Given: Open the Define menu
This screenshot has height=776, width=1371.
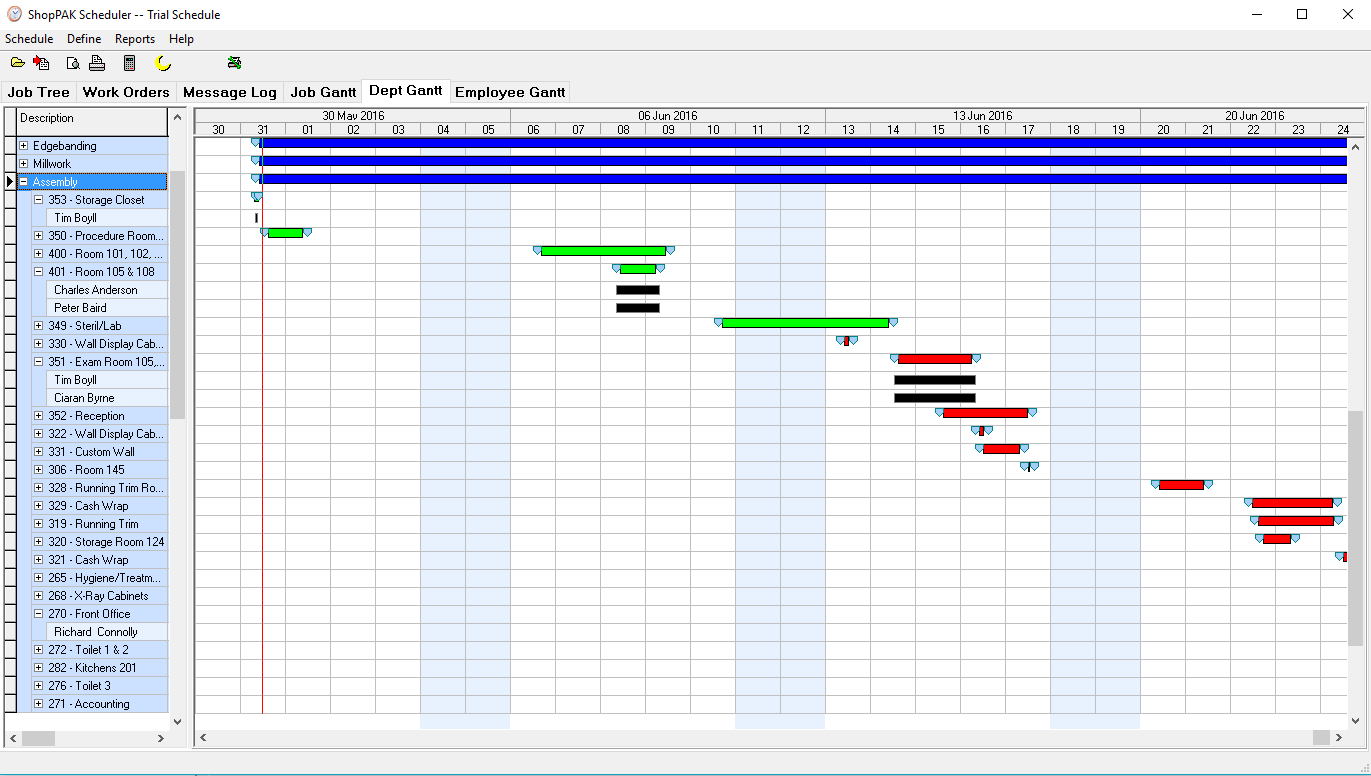Looking at the screenshot, I should click(84, 39).
